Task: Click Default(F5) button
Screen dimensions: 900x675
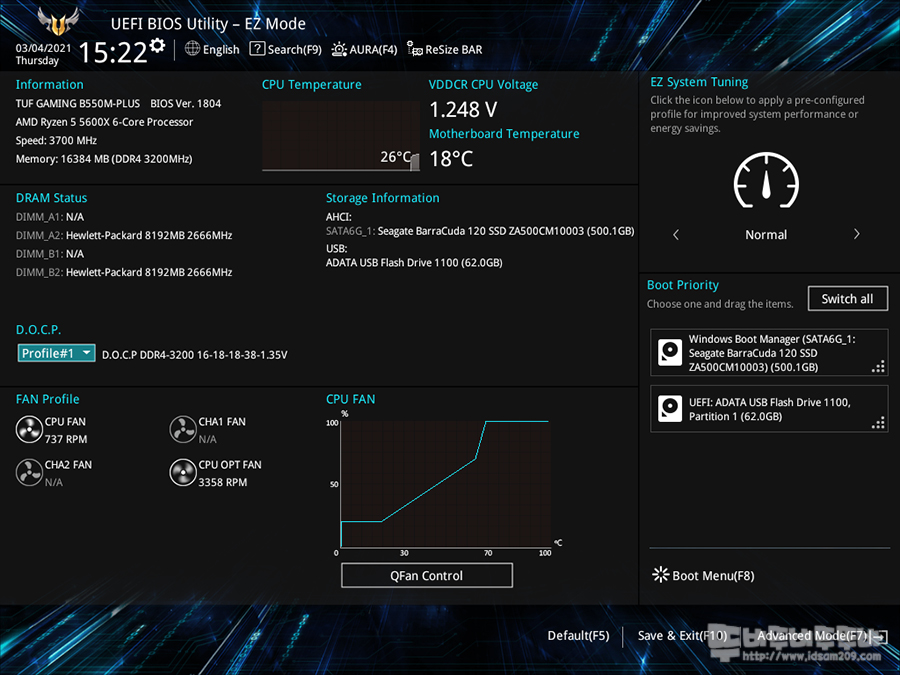Action: (578, 635)
